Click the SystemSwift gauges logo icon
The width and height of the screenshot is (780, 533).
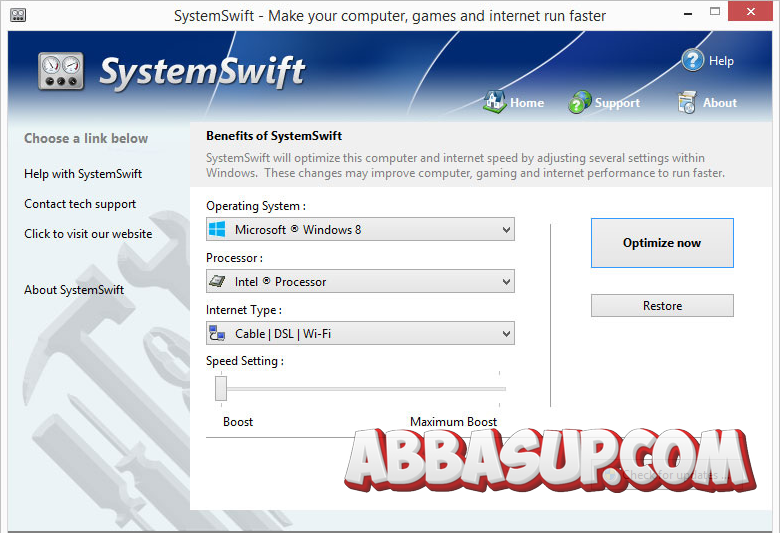point(61,71)
